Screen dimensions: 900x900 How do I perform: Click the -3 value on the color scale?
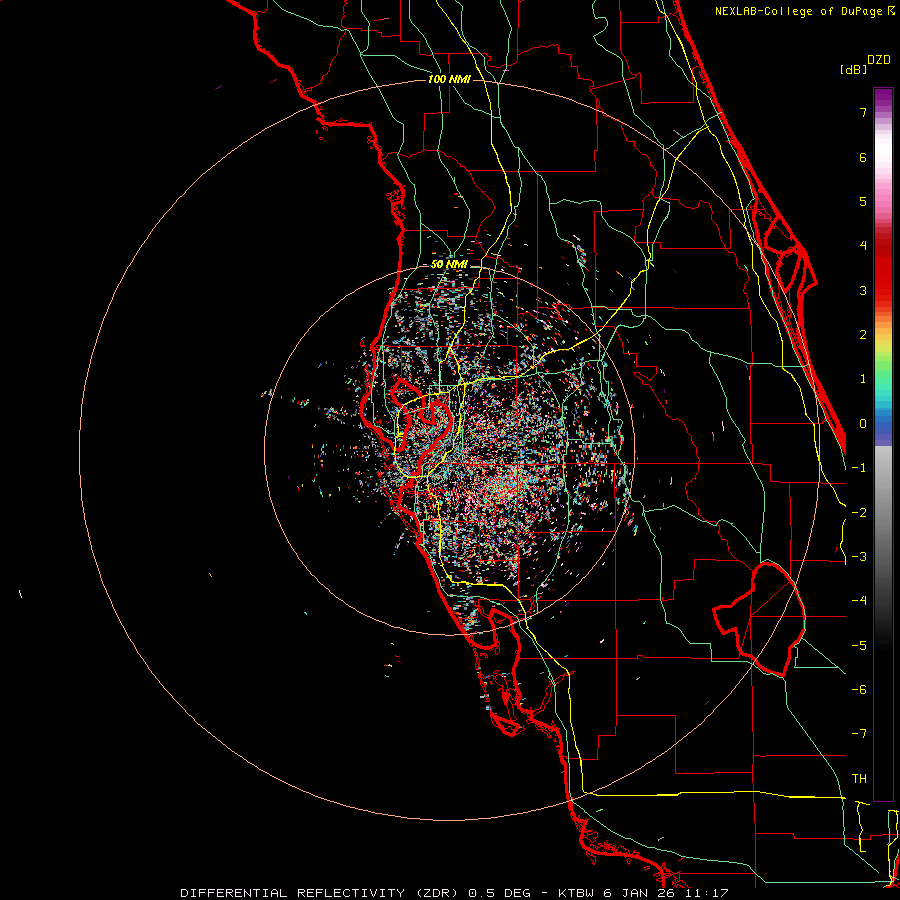pyautogui.click(x=859, y=557)
